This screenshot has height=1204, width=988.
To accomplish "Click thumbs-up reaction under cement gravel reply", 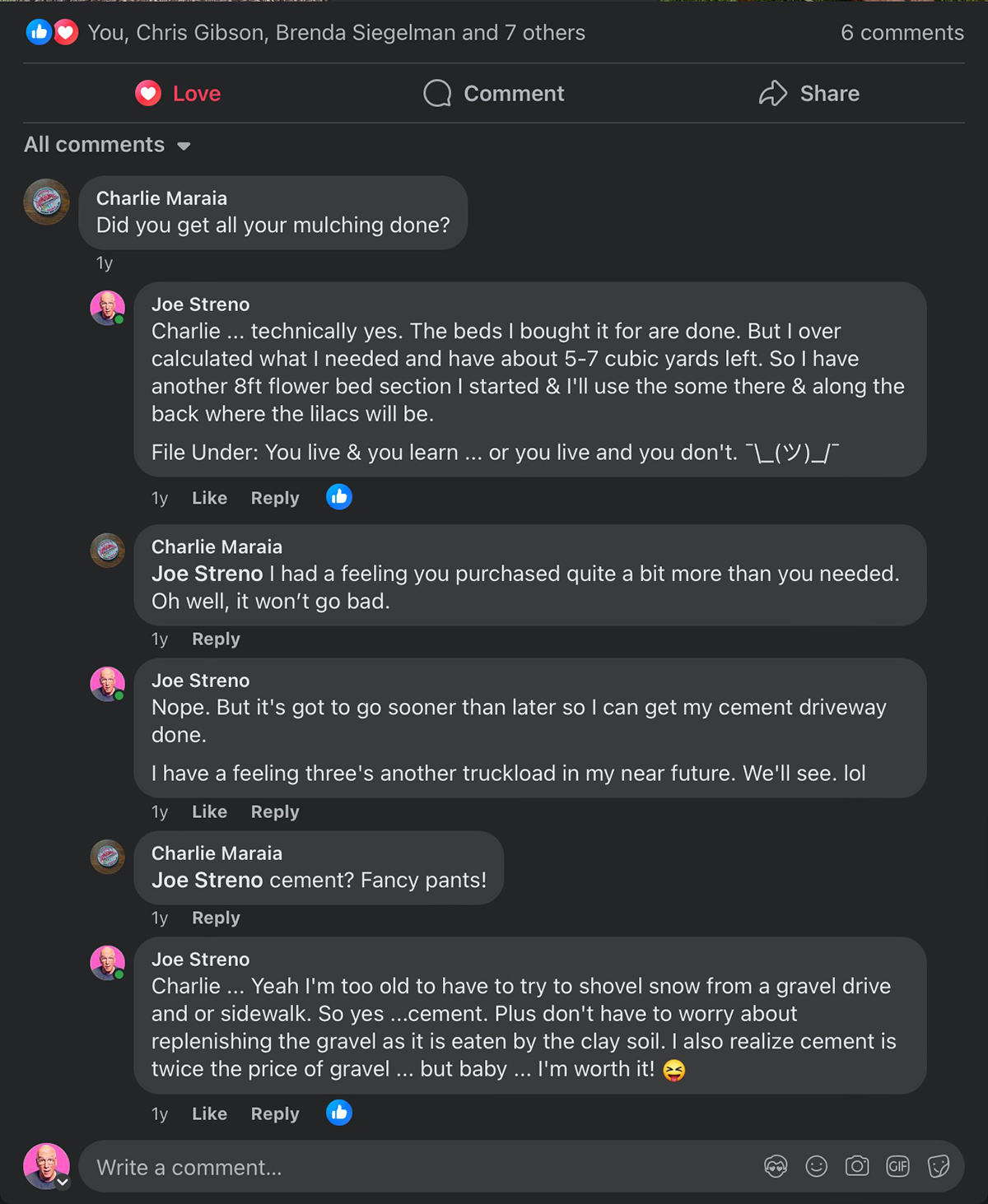I will [x=339, y=1113].
